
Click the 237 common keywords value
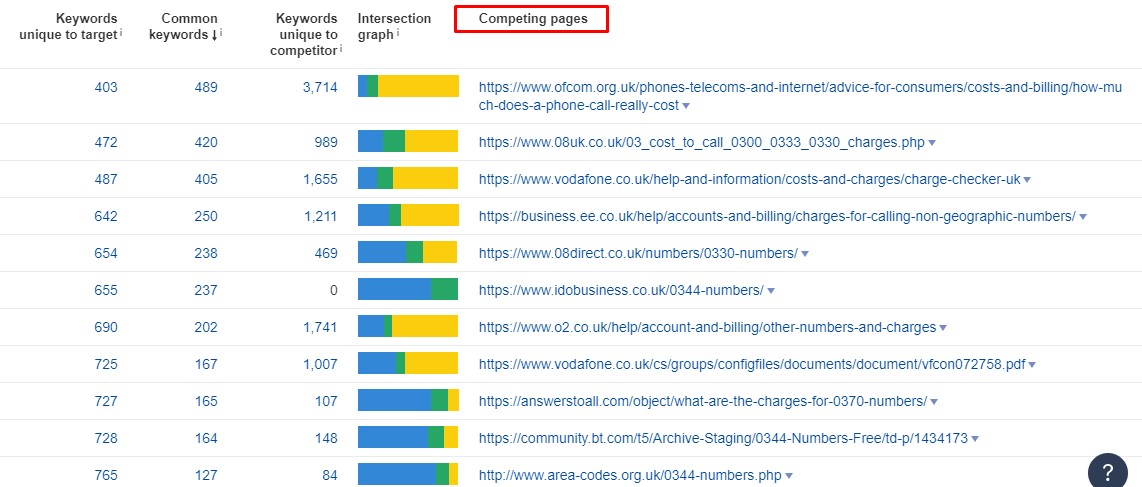click(x=206, y=290)
